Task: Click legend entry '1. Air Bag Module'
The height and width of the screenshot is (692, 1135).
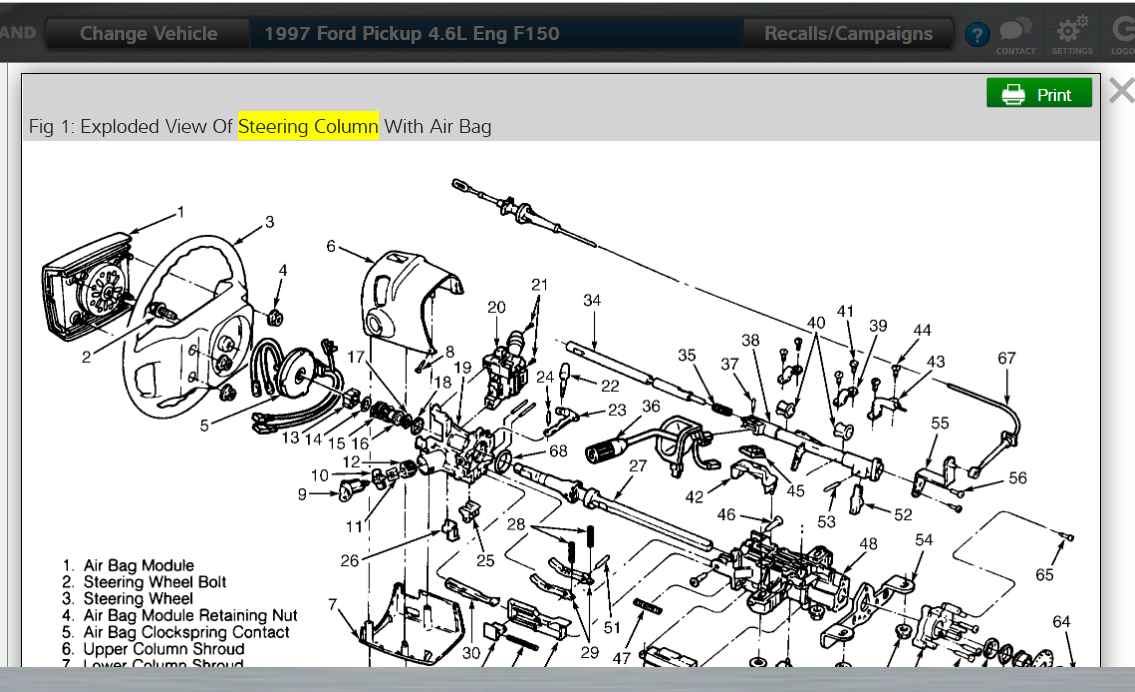Action: coord(128,565)
